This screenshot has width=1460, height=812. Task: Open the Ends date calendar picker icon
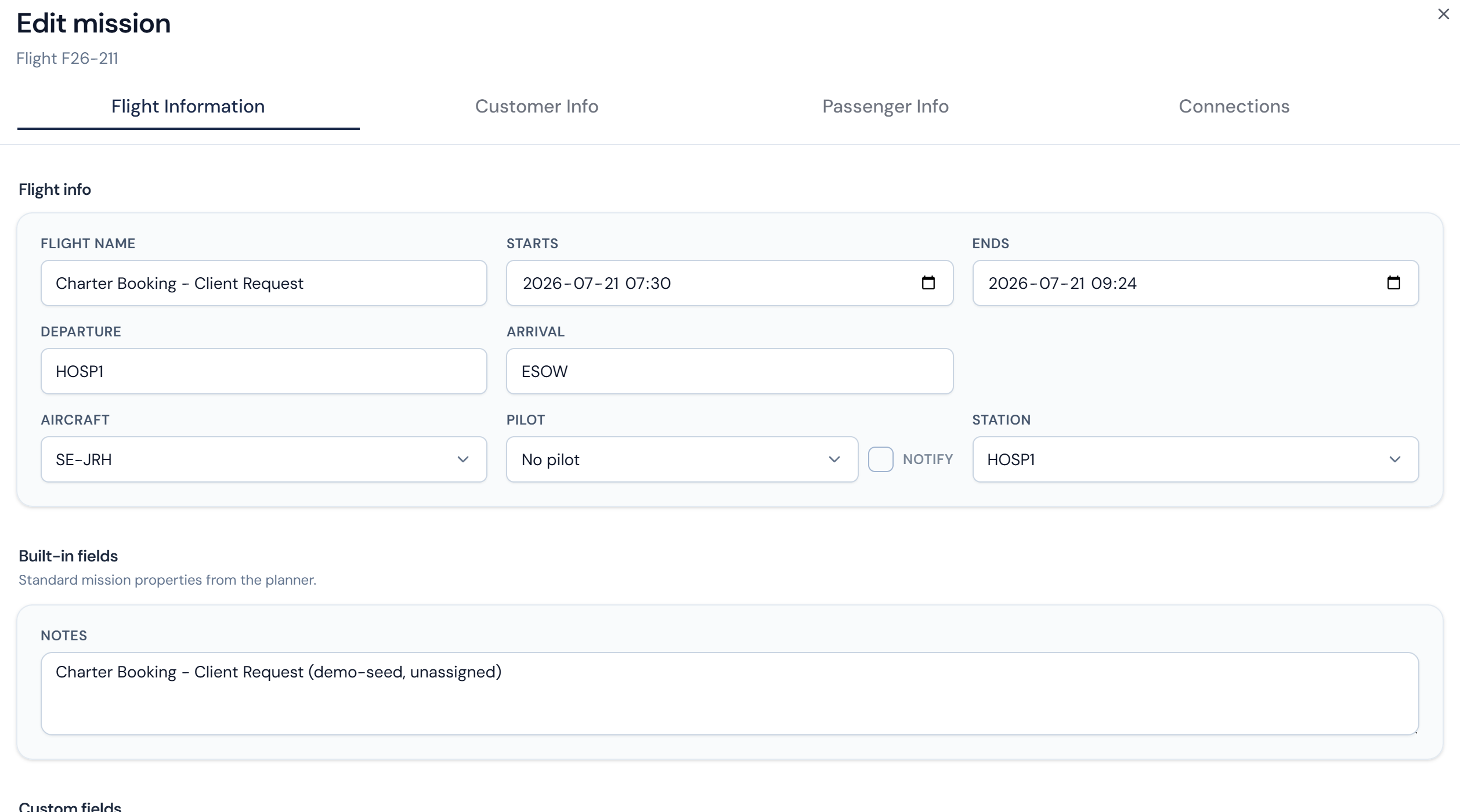tap(1394, 282)
